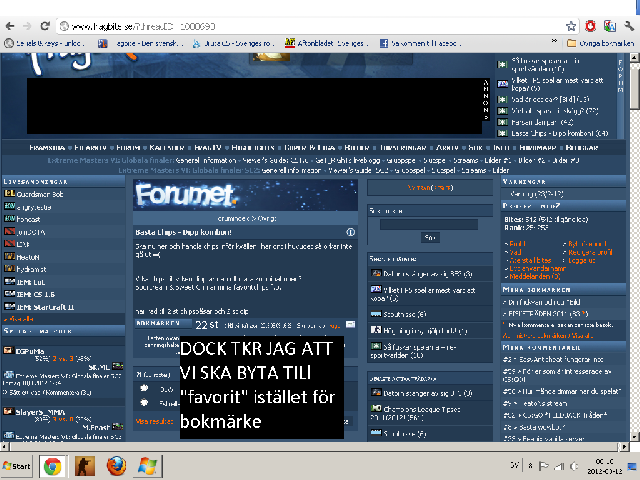Click the envelope icon in thread footer

tap(350, 324)
